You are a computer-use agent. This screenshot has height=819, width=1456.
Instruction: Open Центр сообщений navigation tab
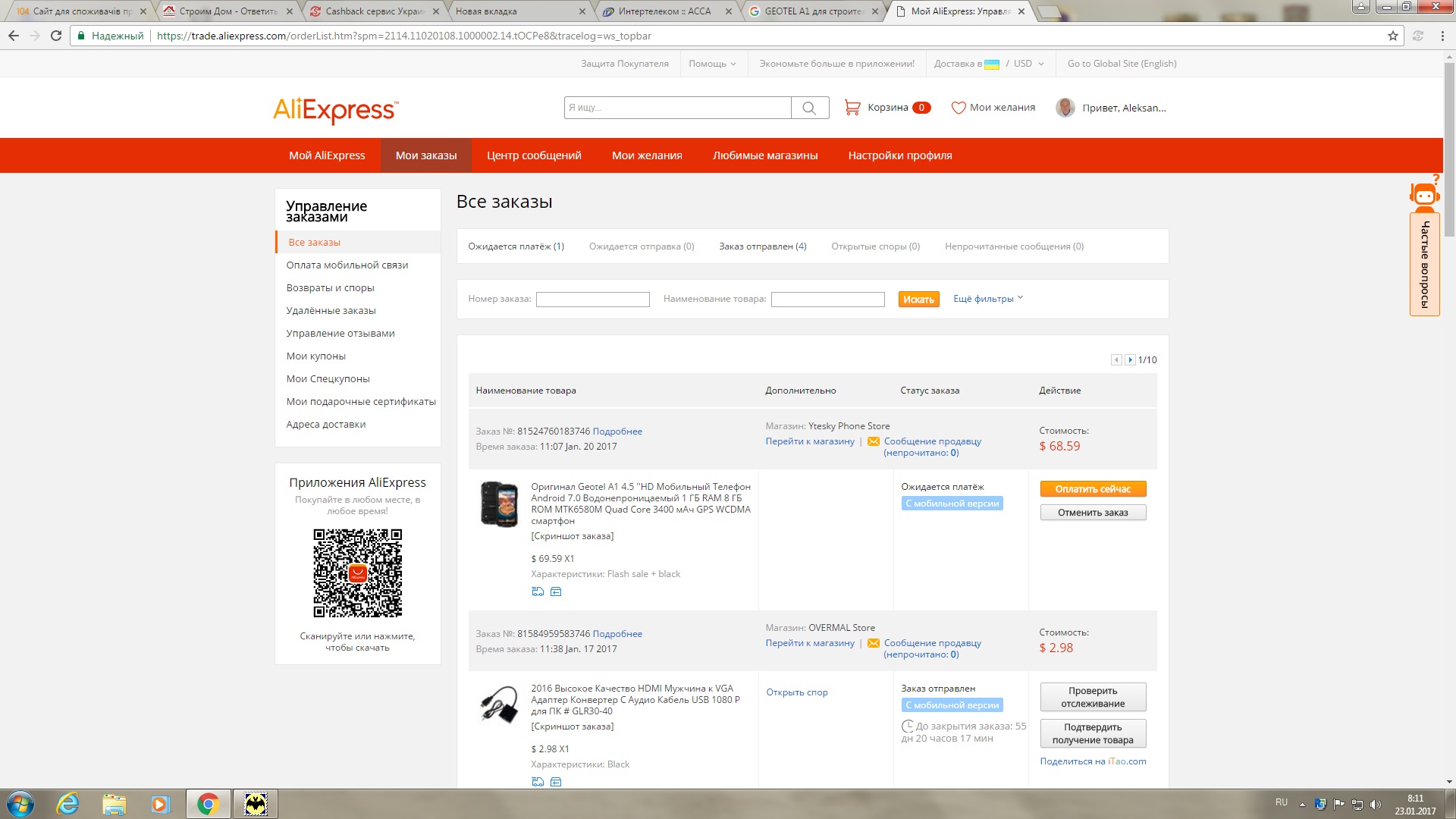[x=534, y=155]
